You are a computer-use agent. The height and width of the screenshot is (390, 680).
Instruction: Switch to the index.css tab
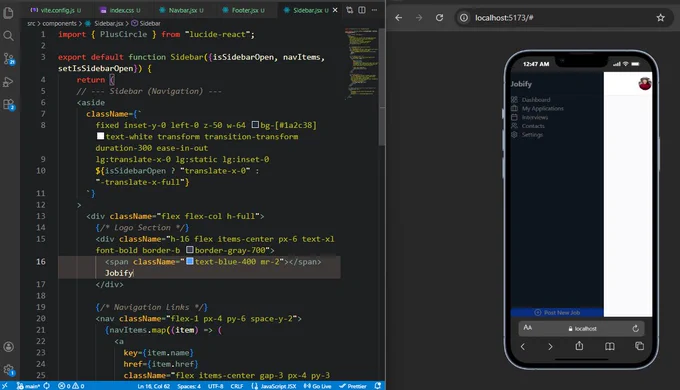click(x=120, y=10)
